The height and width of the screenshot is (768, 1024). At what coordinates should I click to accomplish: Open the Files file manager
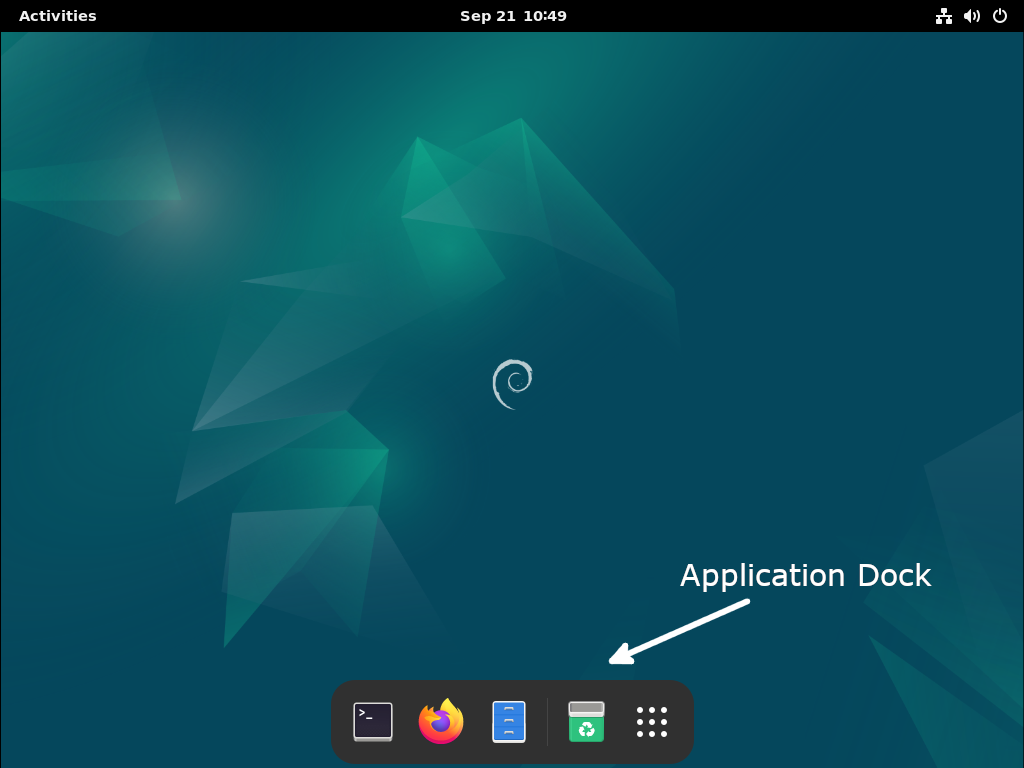pos(508,721)
